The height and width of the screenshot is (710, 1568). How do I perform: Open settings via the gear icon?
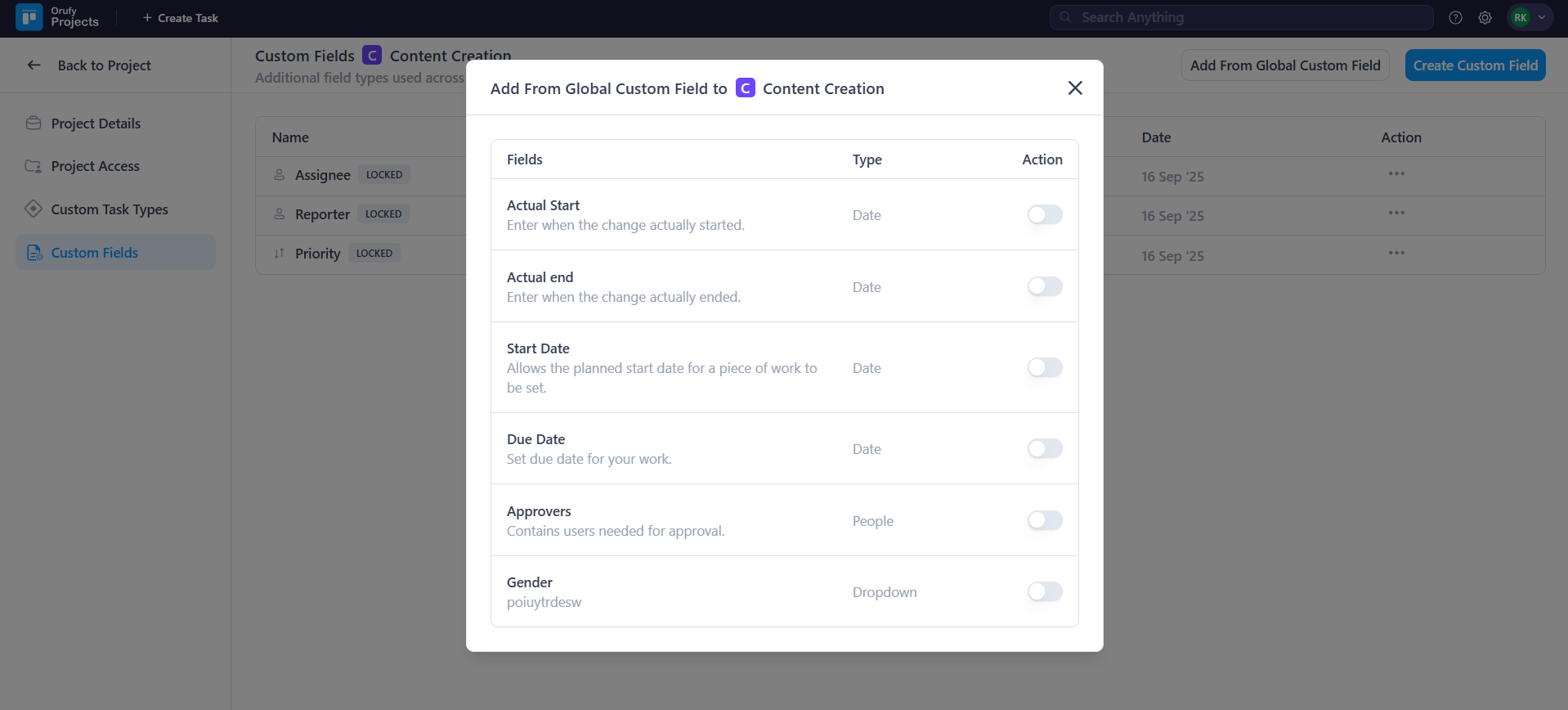pos(1485,17)
